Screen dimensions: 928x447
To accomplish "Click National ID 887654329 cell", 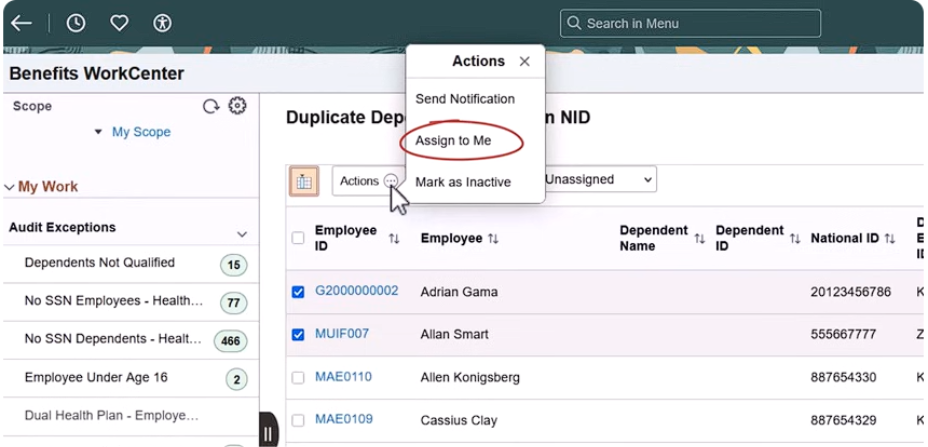I will click(843, 420).
